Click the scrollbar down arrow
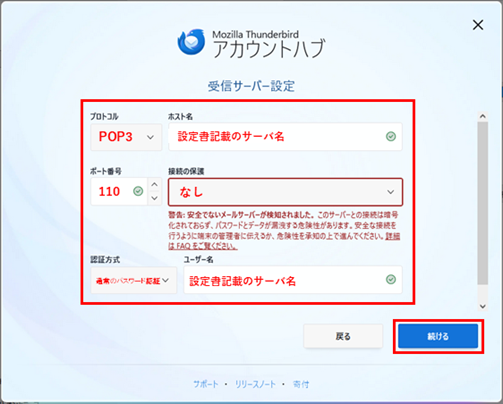Viewport: 503px width, 404px height. (x=482, y=306)
